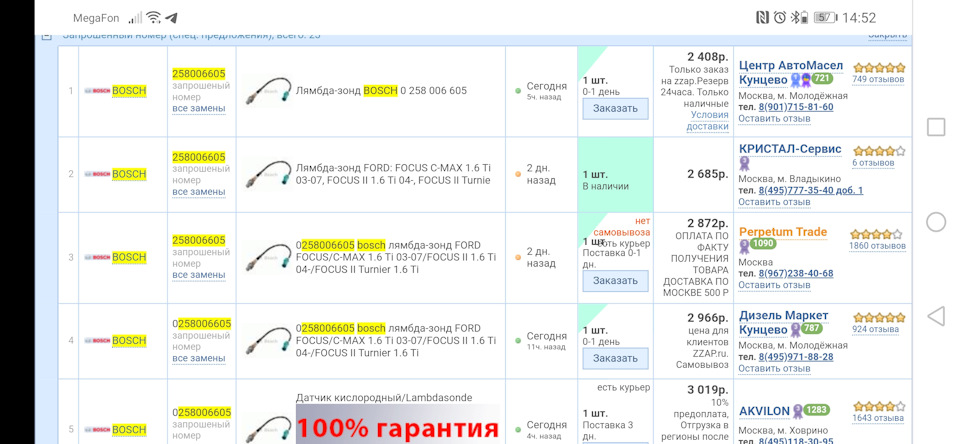Screen dimensions: 960x444
Task: Open the 1860 отзывов reviews link
Action: (878, 246)
